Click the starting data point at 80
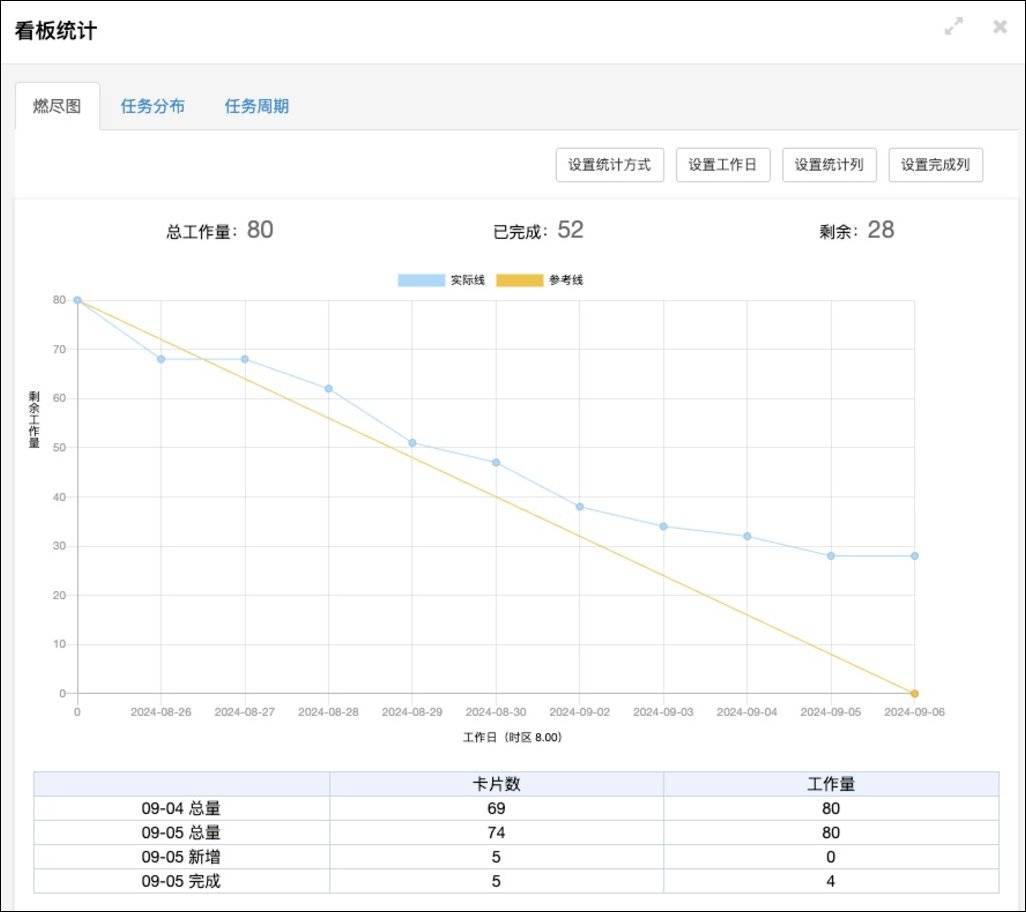 click(x=77, y=300)
